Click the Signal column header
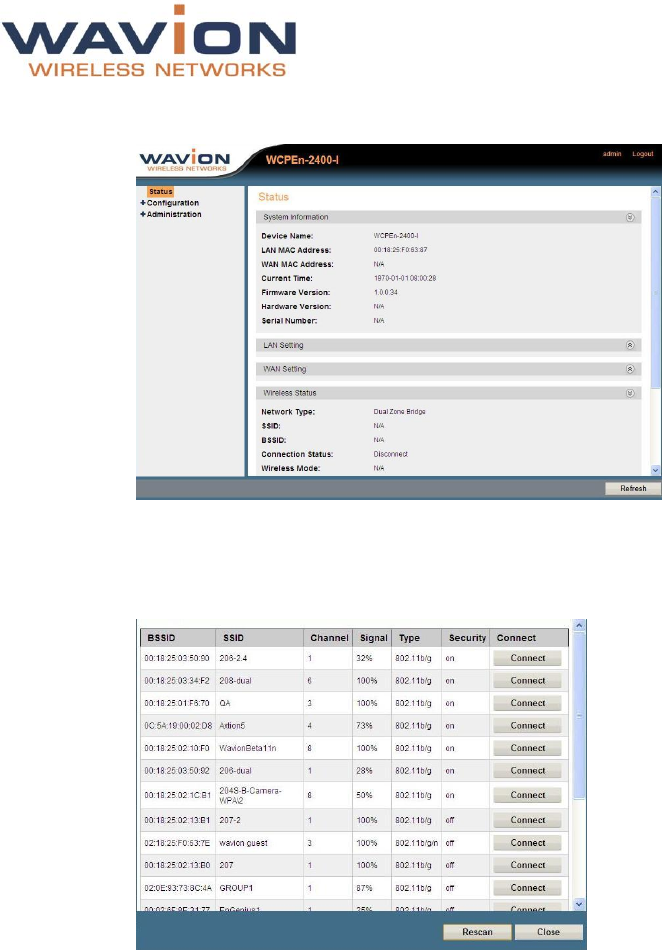662x950 pixels. 372,638
